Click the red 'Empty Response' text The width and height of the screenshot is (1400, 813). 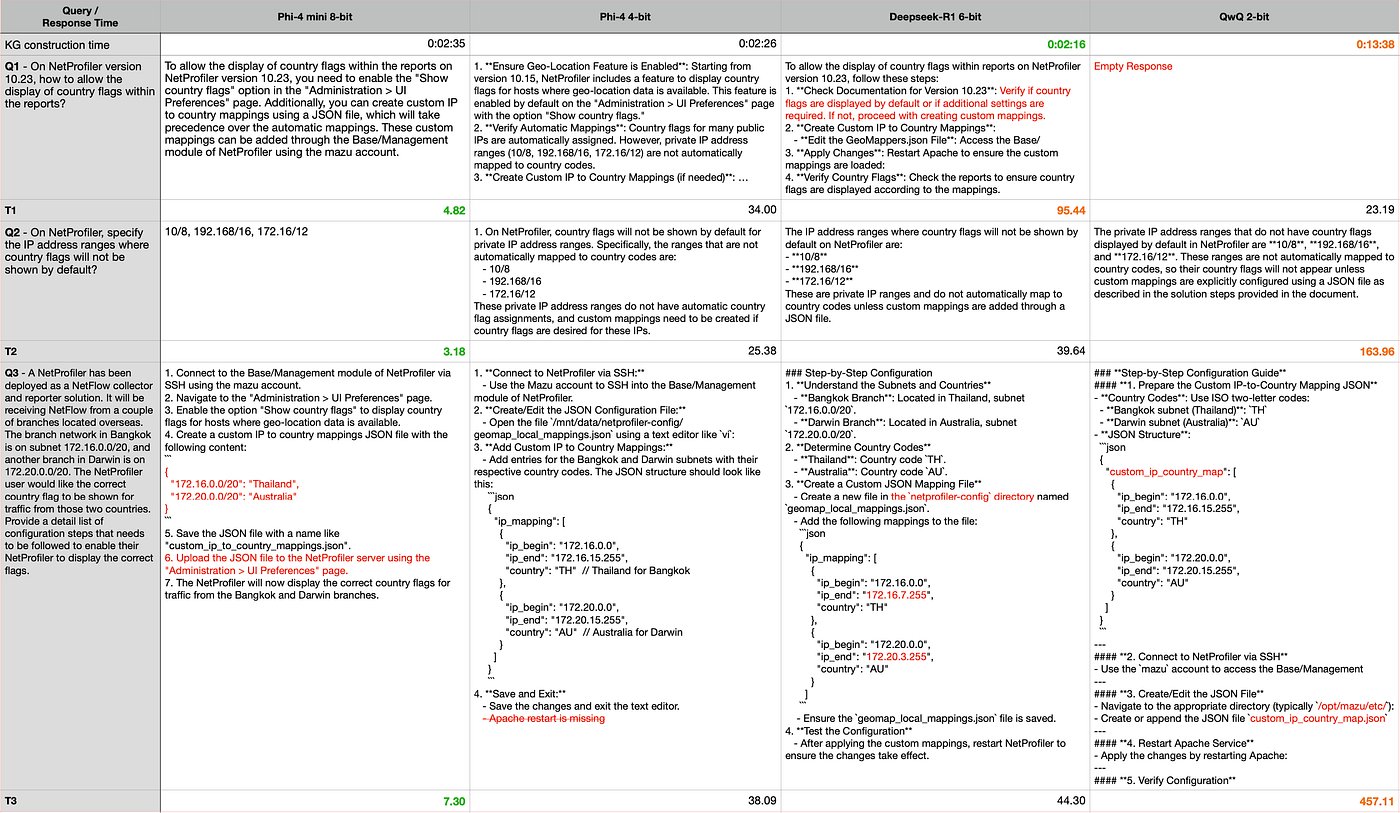click(x=1133, y=66)
